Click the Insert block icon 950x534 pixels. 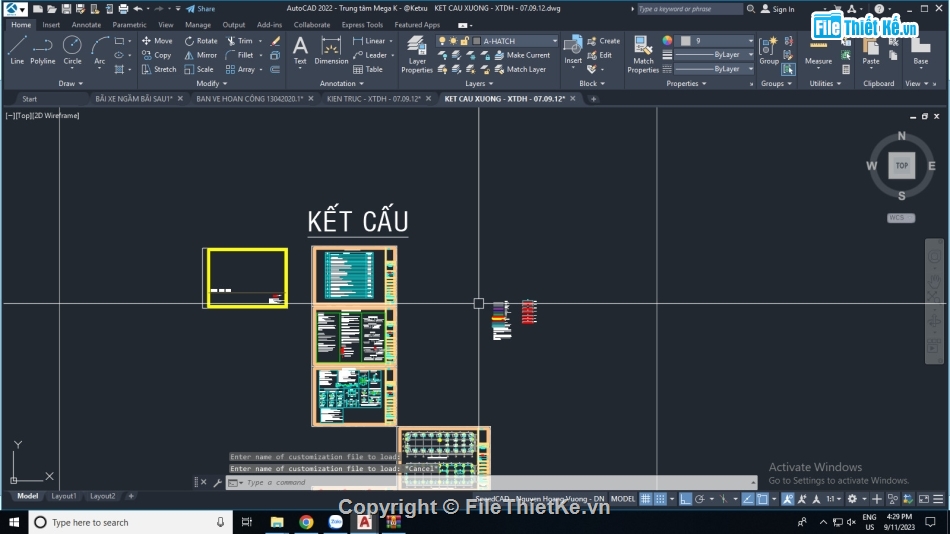point(573,50)
